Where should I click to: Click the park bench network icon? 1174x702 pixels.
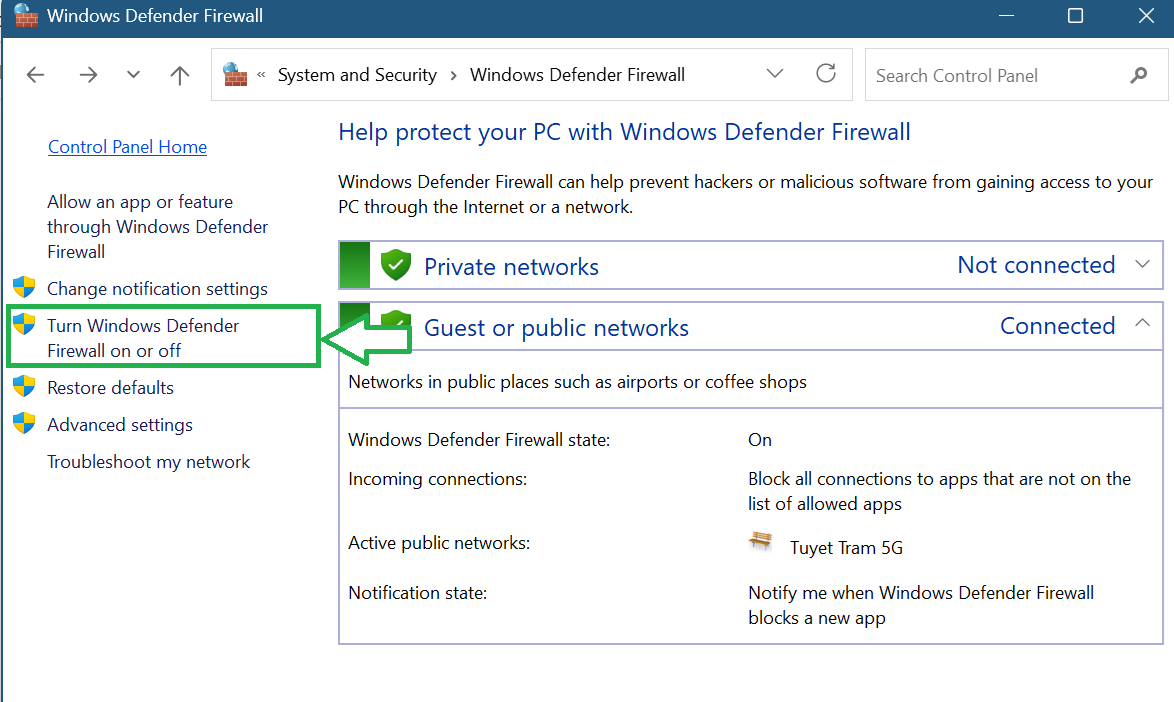pos(760,541)
